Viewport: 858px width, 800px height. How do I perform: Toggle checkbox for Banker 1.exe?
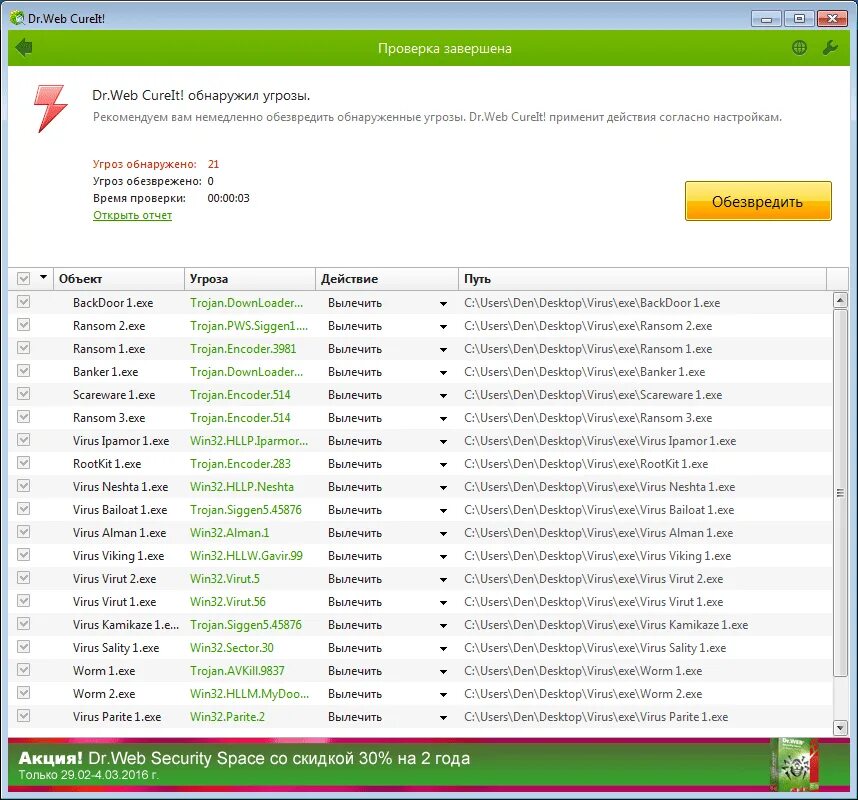click(24, 371)
